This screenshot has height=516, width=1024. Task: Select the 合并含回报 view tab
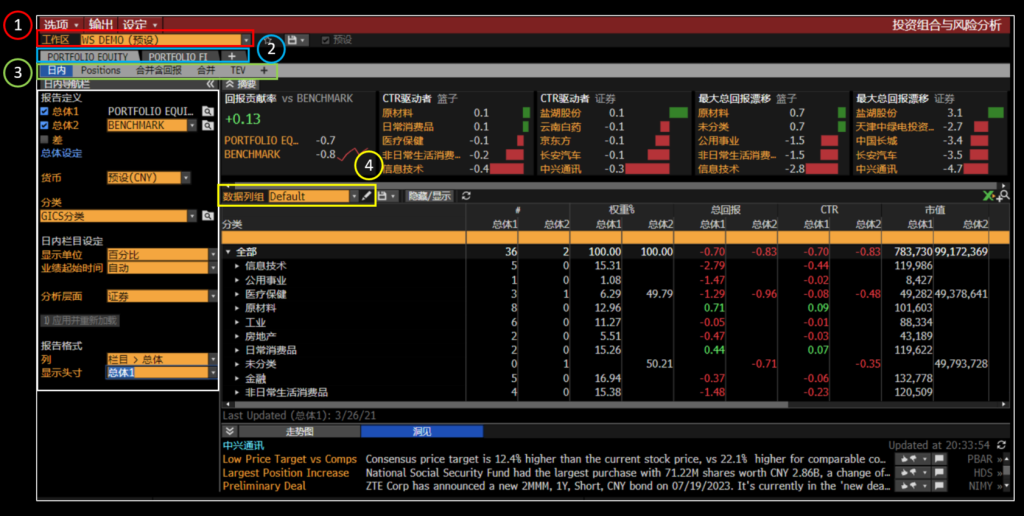pos(159,70)
